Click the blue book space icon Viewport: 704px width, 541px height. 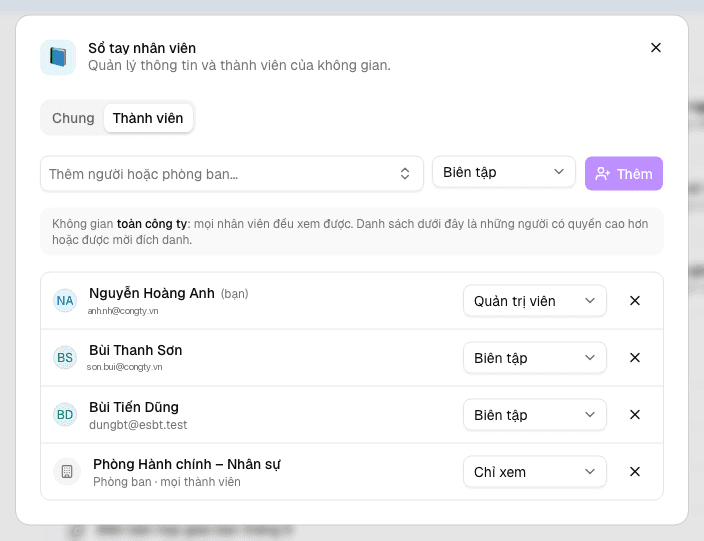tap(58, 57)
